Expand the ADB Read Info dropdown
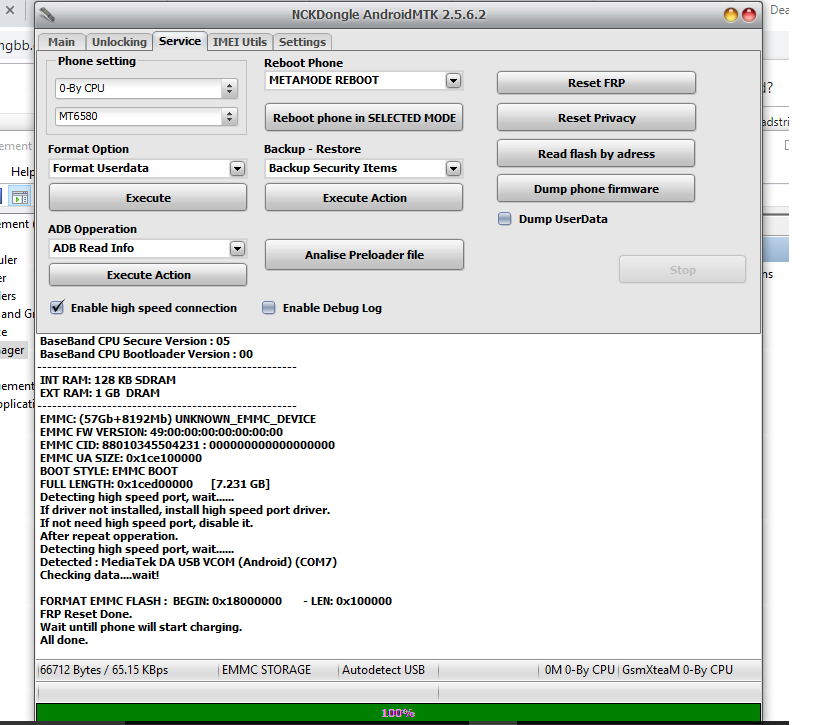The width and height of the screenshot is (819, 725). 237,248
